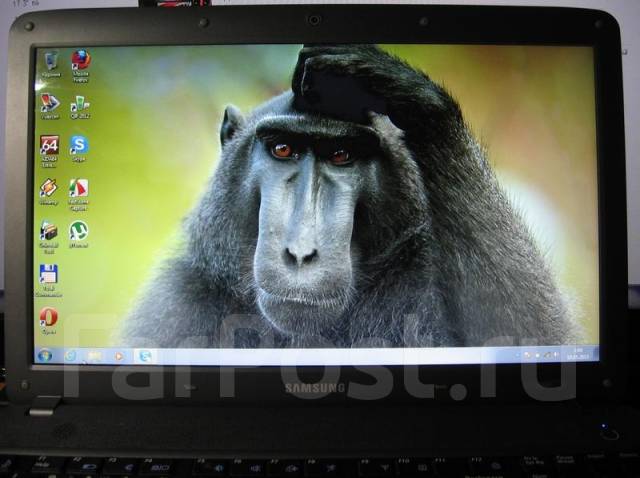Launch the Mozilla Firefox desktop shortcut
The width and height of the screenshot is (640, 478).
(x=81, y=62)
